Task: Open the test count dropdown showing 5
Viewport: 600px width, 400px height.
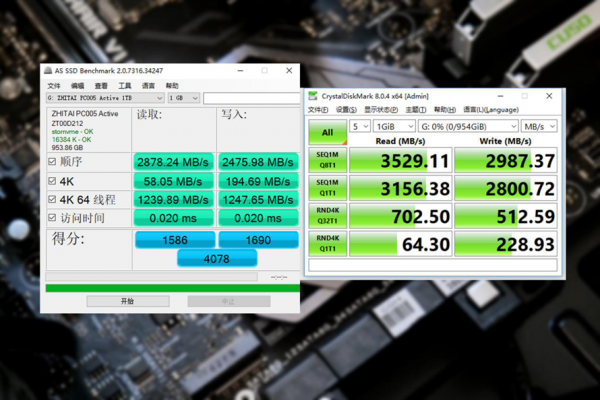Action: (360, 126)
